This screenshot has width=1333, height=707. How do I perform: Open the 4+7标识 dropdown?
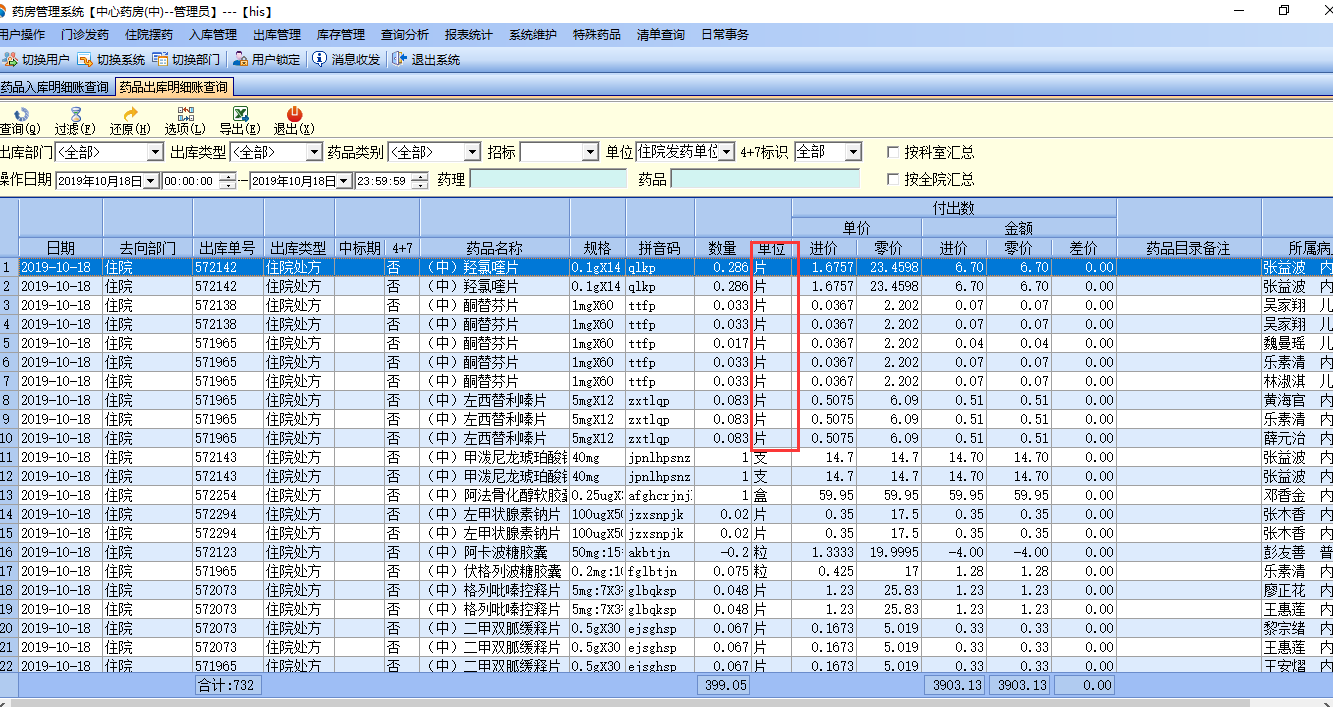click(x=852, y=152)
